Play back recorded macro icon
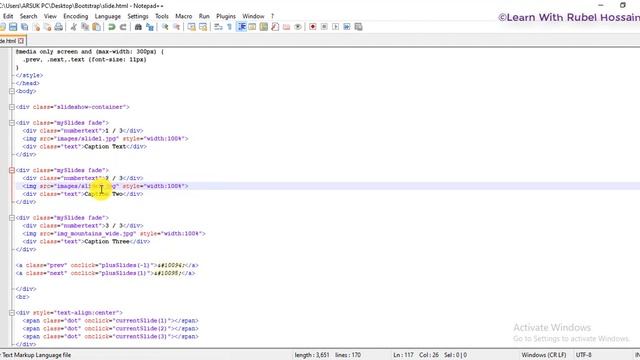Image resolution: width=640 pixels, height=360 pixels. click(x=336, y=27)
